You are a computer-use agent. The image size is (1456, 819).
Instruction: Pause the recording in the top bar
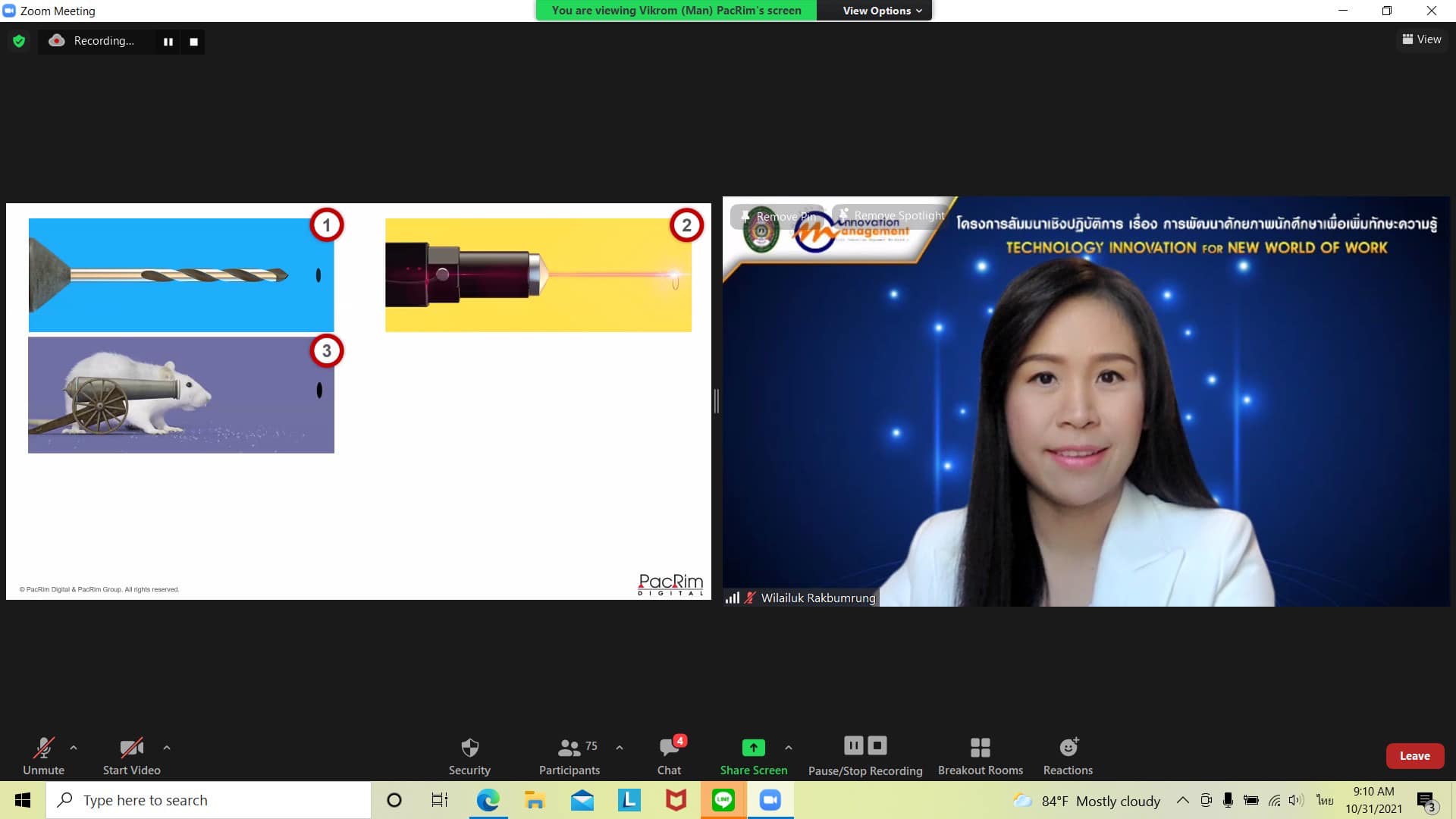[168, 42]
